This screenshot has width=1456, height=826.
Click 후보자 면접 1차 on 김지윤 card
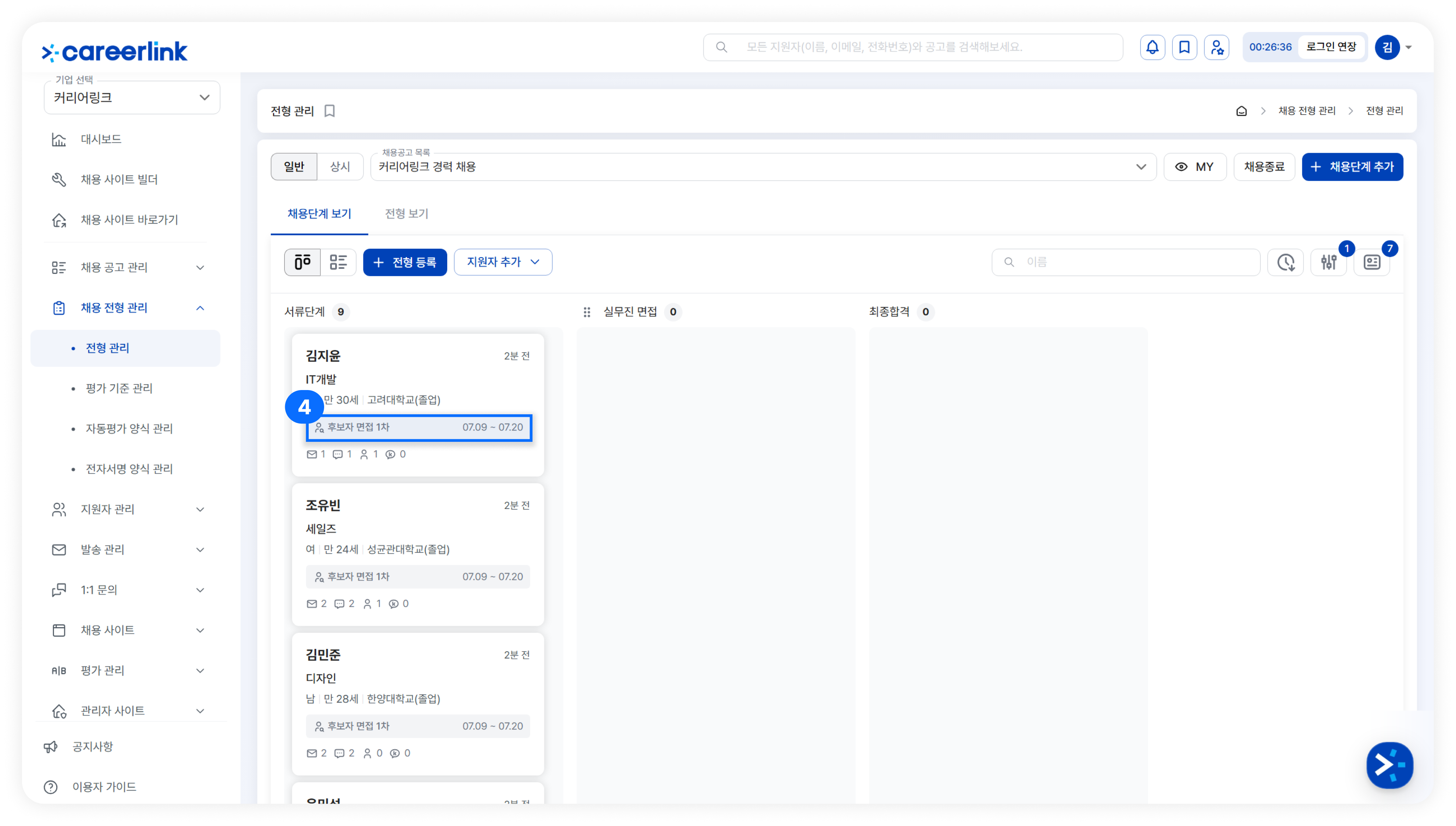click(418, 428)
